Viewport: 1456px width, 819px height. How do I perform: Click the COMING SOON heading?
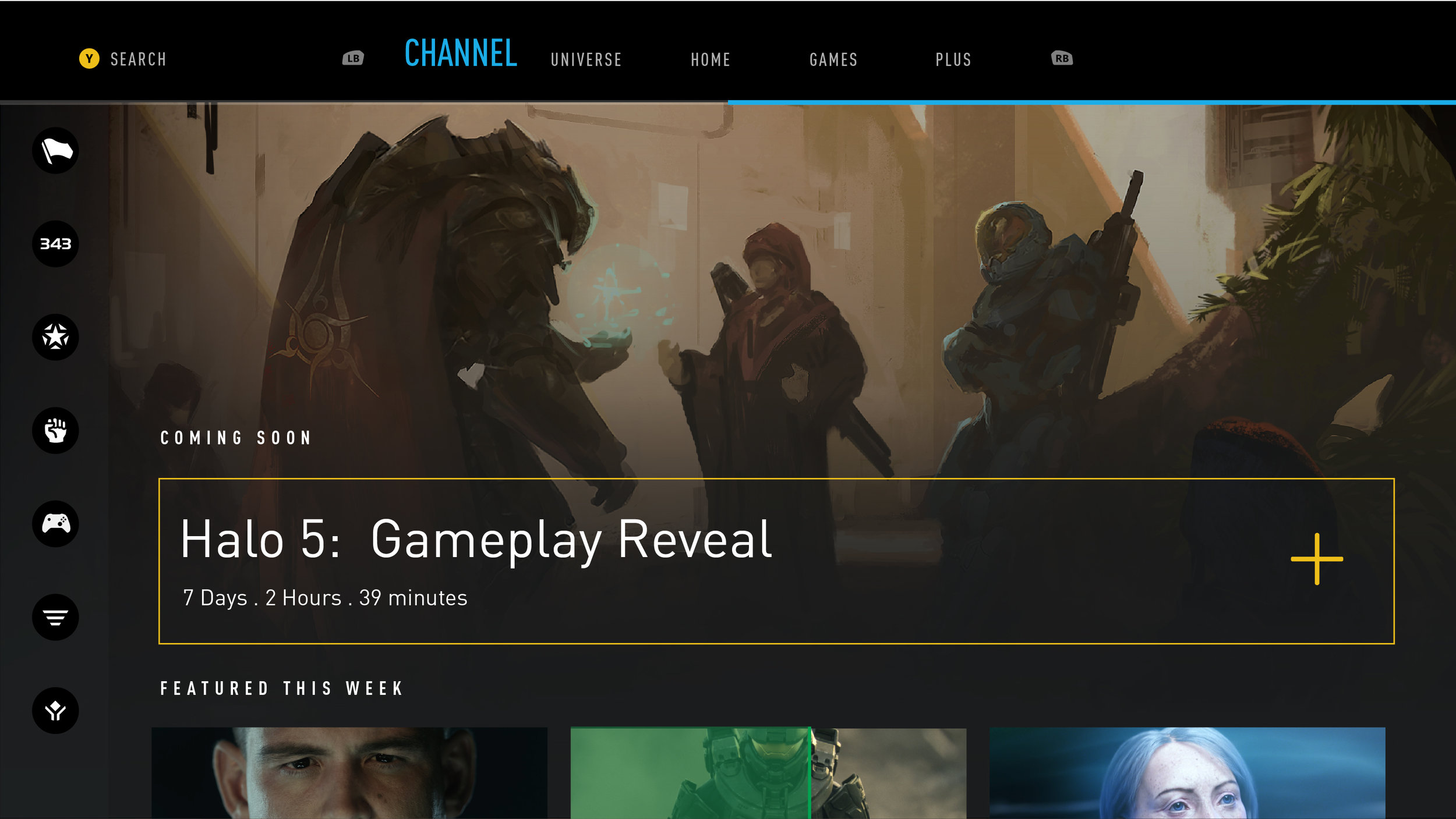click(x=236, y=438)
